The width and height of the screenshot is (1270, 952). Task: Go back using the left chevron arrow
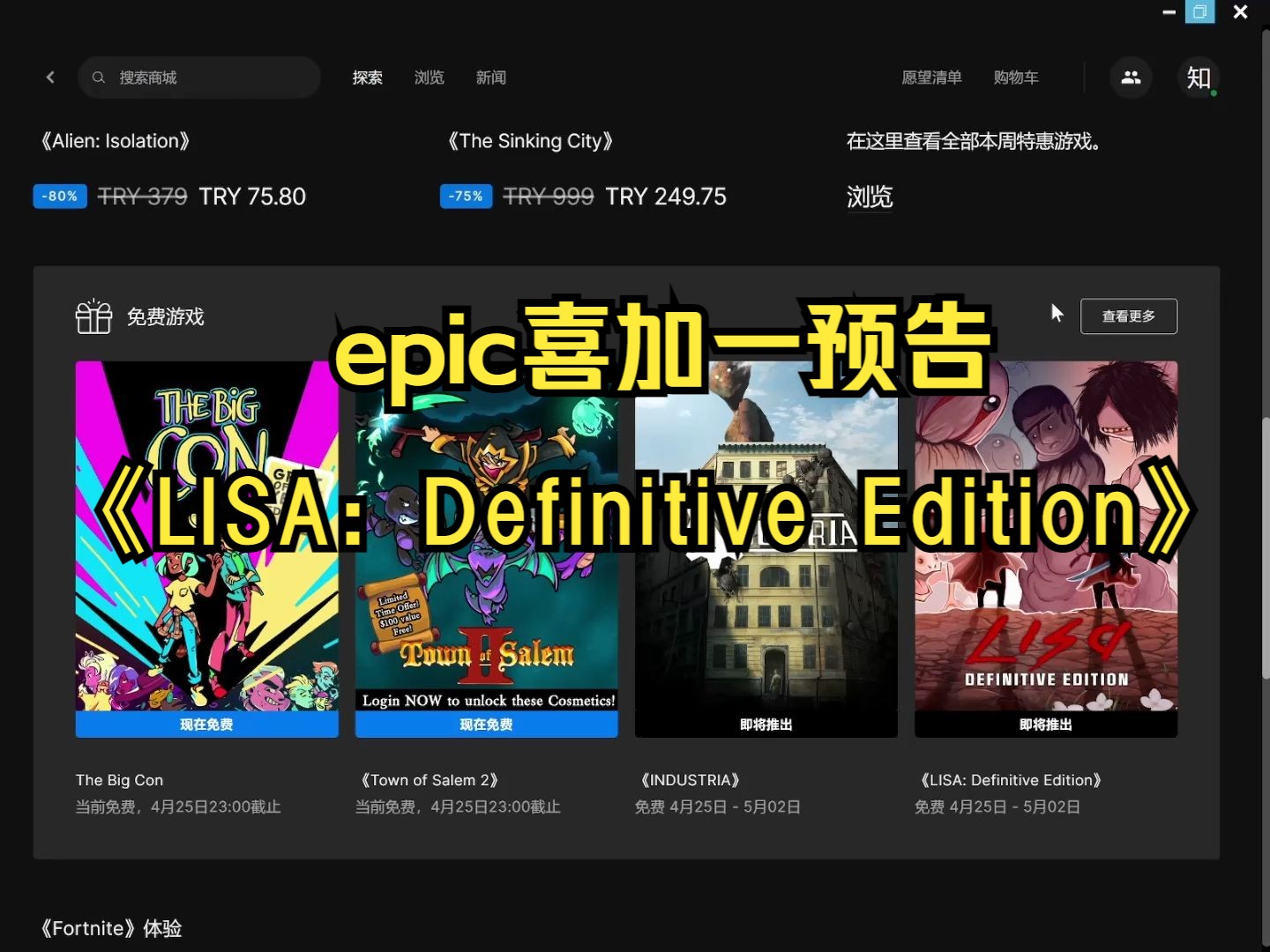[x=50, y=78]
